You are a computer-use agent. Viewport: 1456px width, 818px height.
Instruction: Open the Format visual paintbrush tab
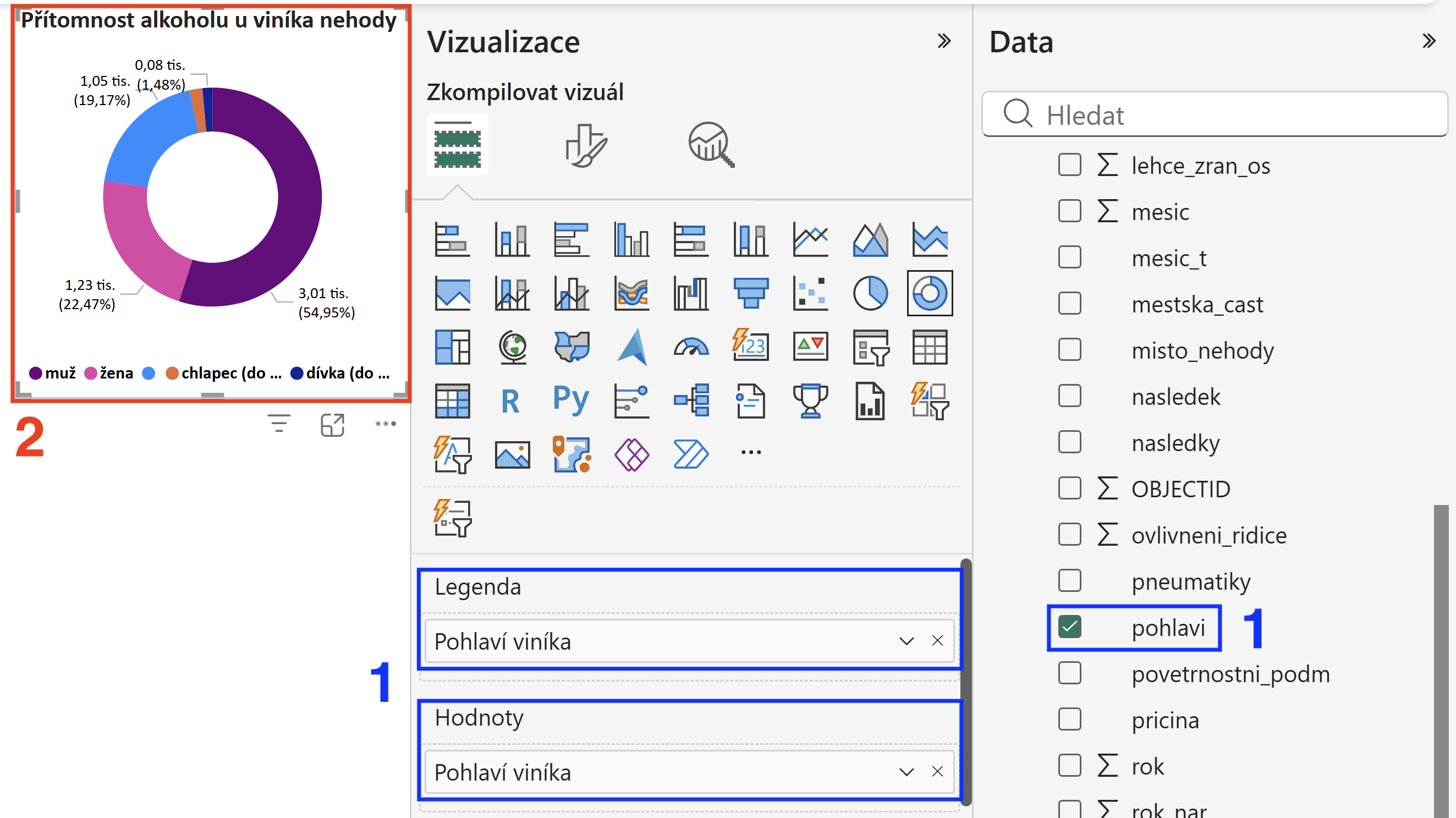pyautogui.click(x=586, y=145)
